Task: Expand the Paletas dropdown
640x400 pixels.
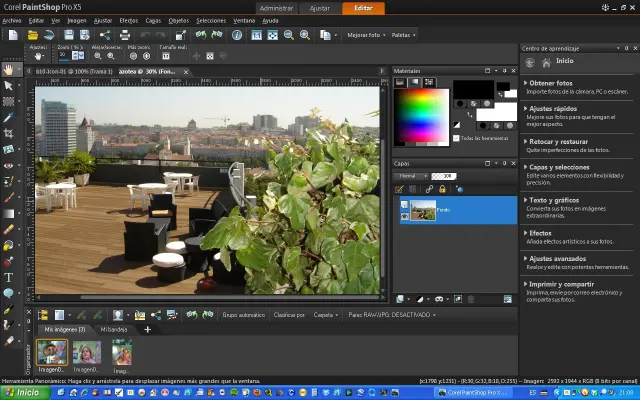Action: pos(402,34)
